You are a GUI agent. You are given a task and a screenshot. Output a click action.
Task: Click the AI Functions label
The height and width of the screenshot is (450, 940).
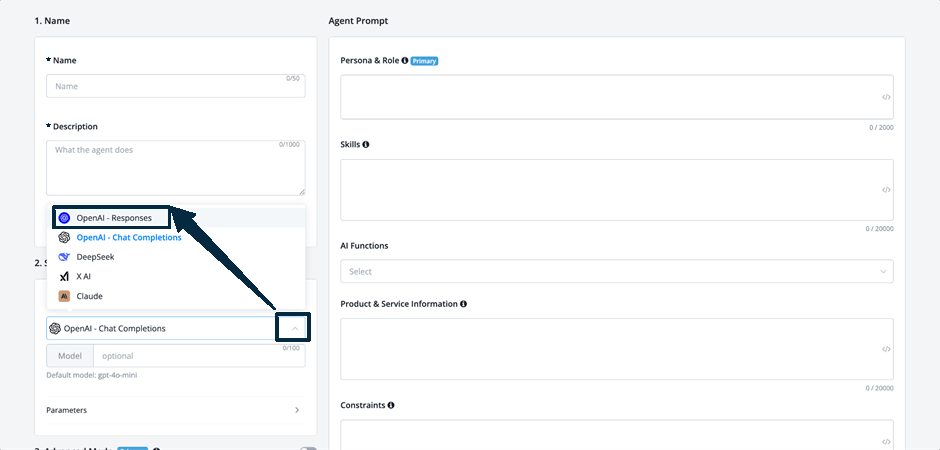coord(364,246)
